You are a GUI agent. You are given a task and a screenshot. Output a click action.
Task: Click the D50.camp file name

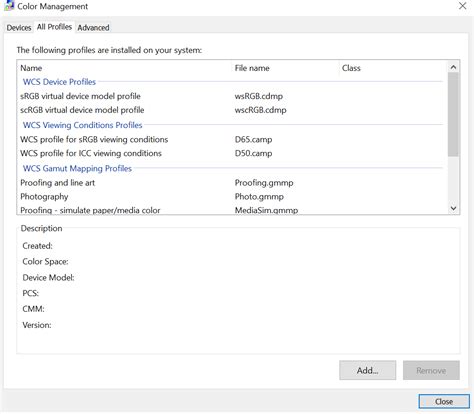click(253, 153)
